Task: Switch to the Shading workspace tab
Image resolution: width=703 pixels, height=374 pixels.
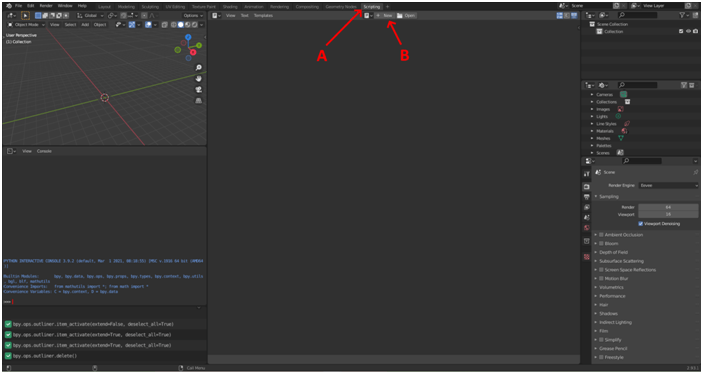Action: pos(230,7)
